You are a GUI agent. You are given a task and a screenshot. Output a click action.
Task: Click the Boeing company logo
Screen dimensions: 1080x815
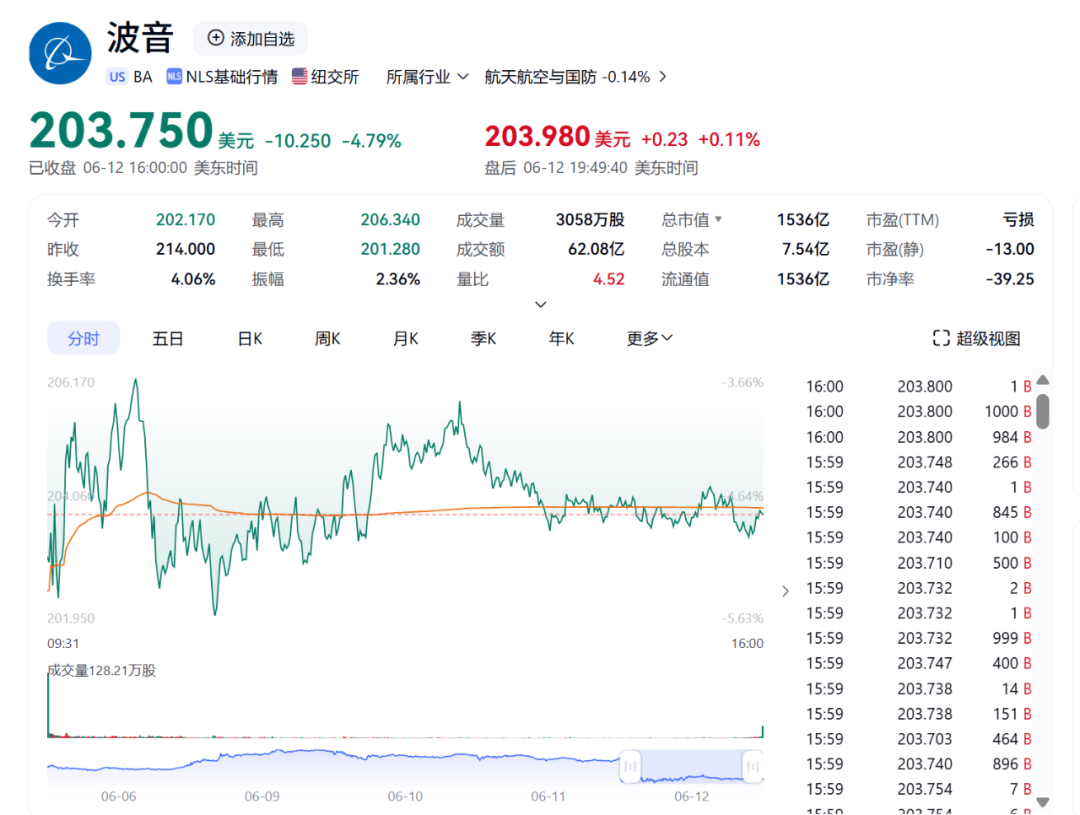[x=60, y=53]
